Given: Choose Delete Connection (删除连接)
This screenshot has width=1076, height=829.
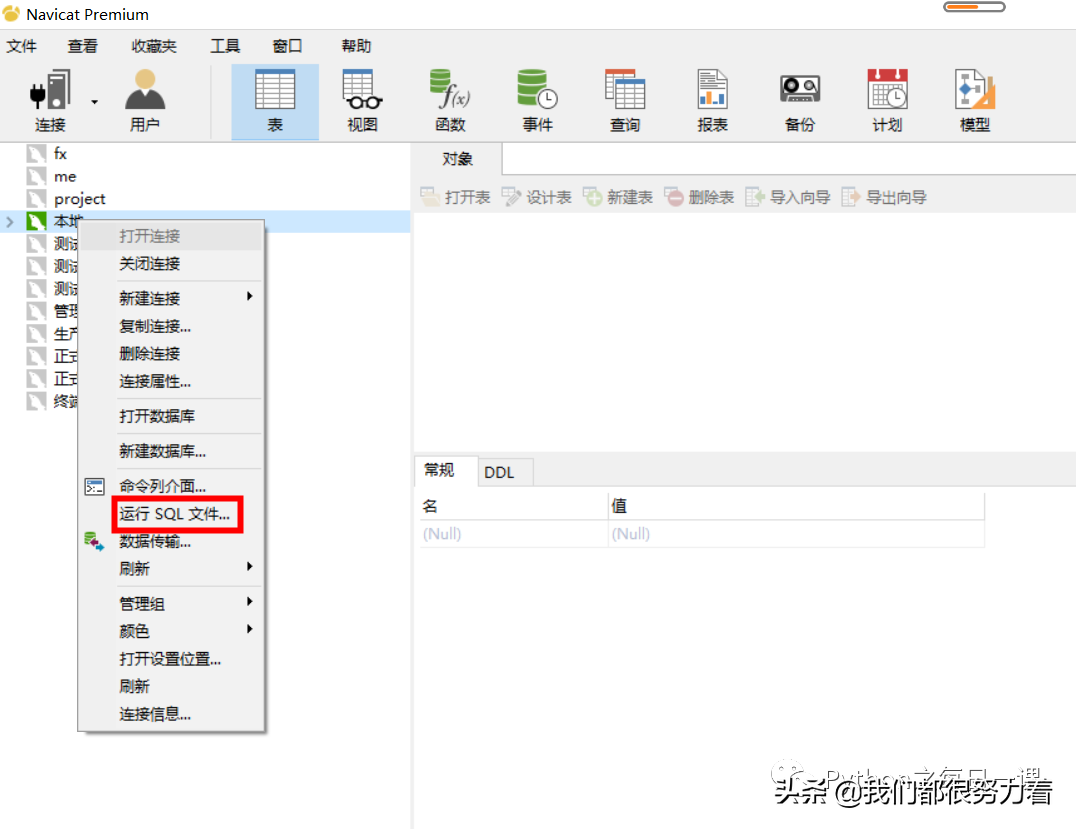Looking at the screenshot, I should click(171, 353).
